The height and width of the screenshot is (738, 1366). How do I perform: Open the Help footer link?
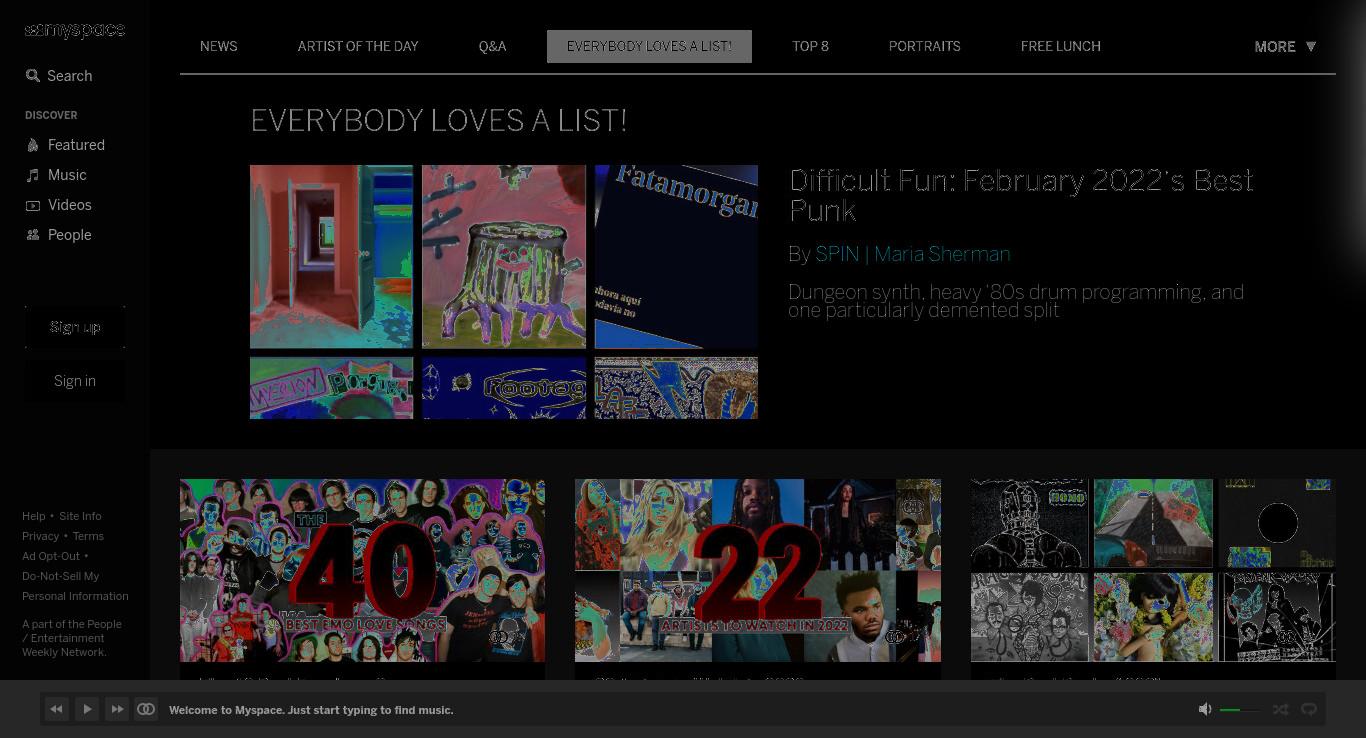pyautogui.click(x=34, y=516)
